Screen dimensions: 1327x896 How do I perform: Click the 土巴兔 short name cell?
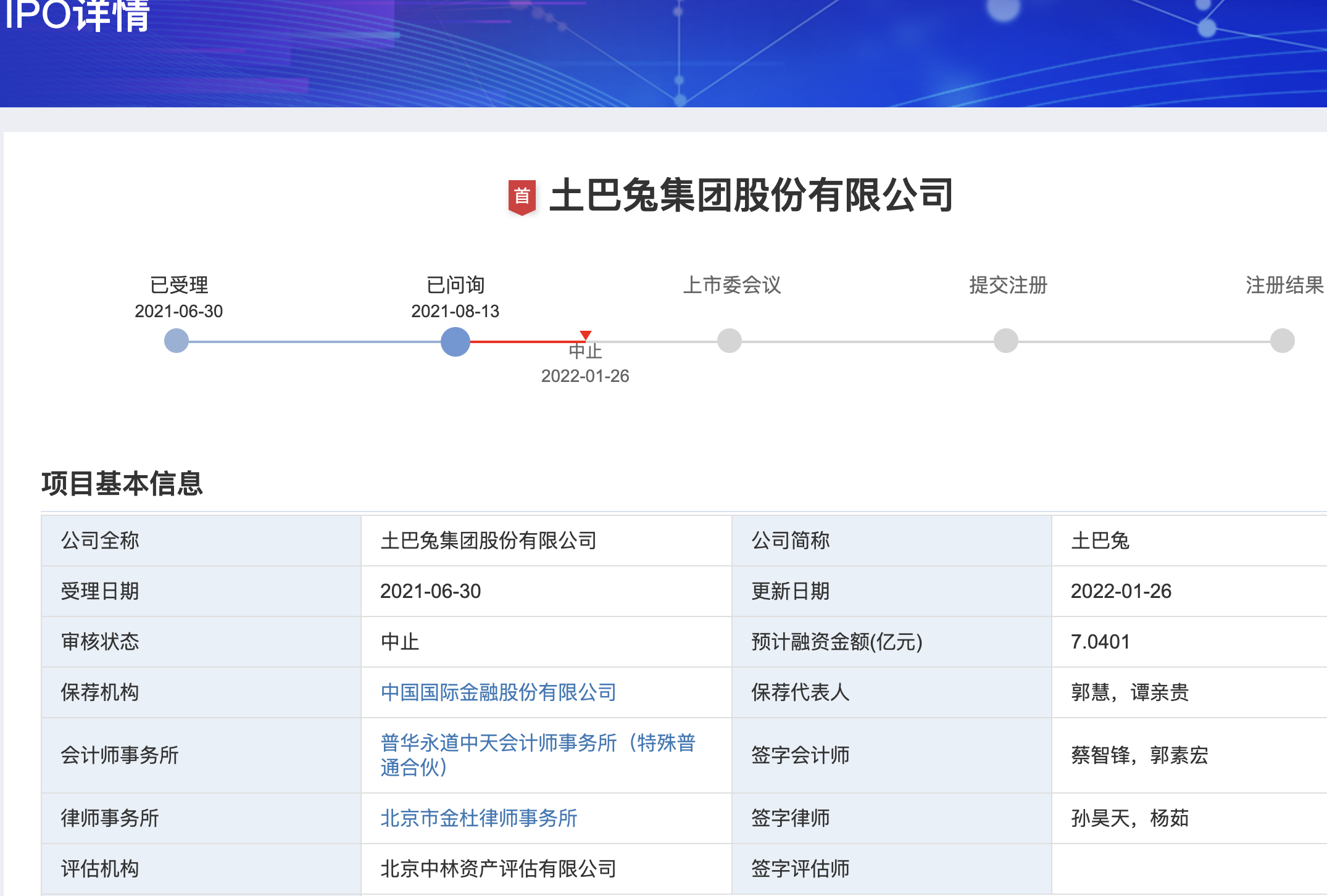[x=1189, y=541]
